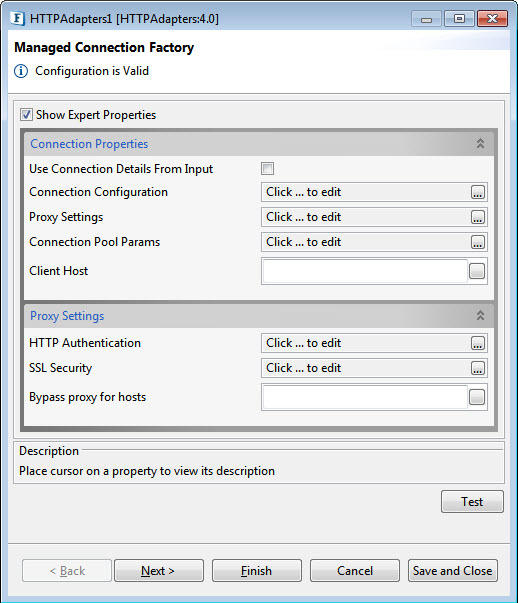Click small button beside Client Host field
518x603 pixels.
click(477, 271)
